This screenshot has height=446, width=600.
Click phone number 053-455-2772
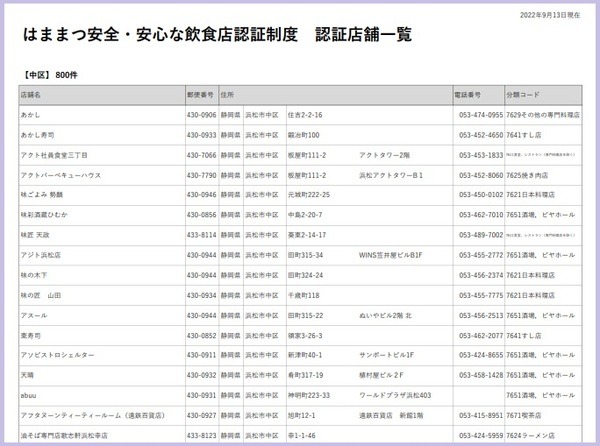pyautogui.click(x=481, y=255)
